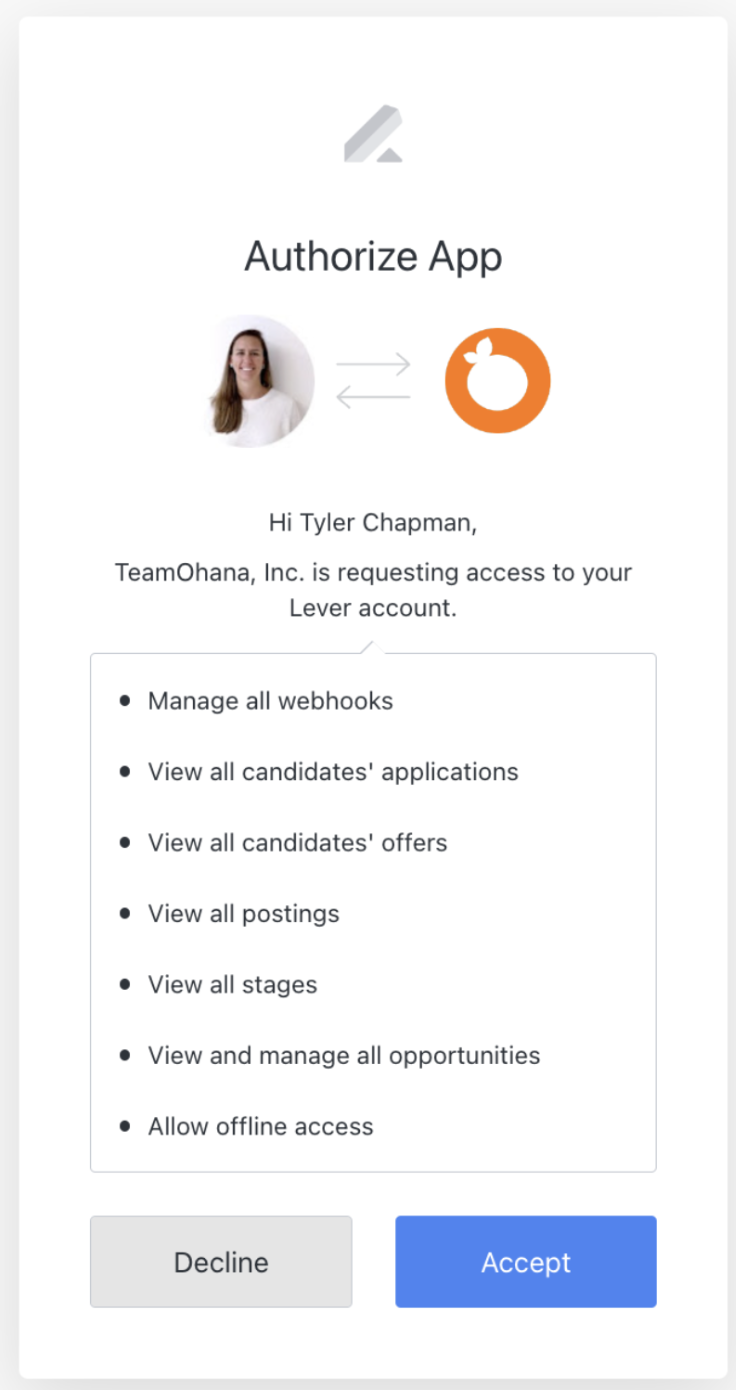Click the greeting text Hi Tyler Chapman
Viewport: 736px width, 1390px height.
pyautogui.click(x=373, y=522)
